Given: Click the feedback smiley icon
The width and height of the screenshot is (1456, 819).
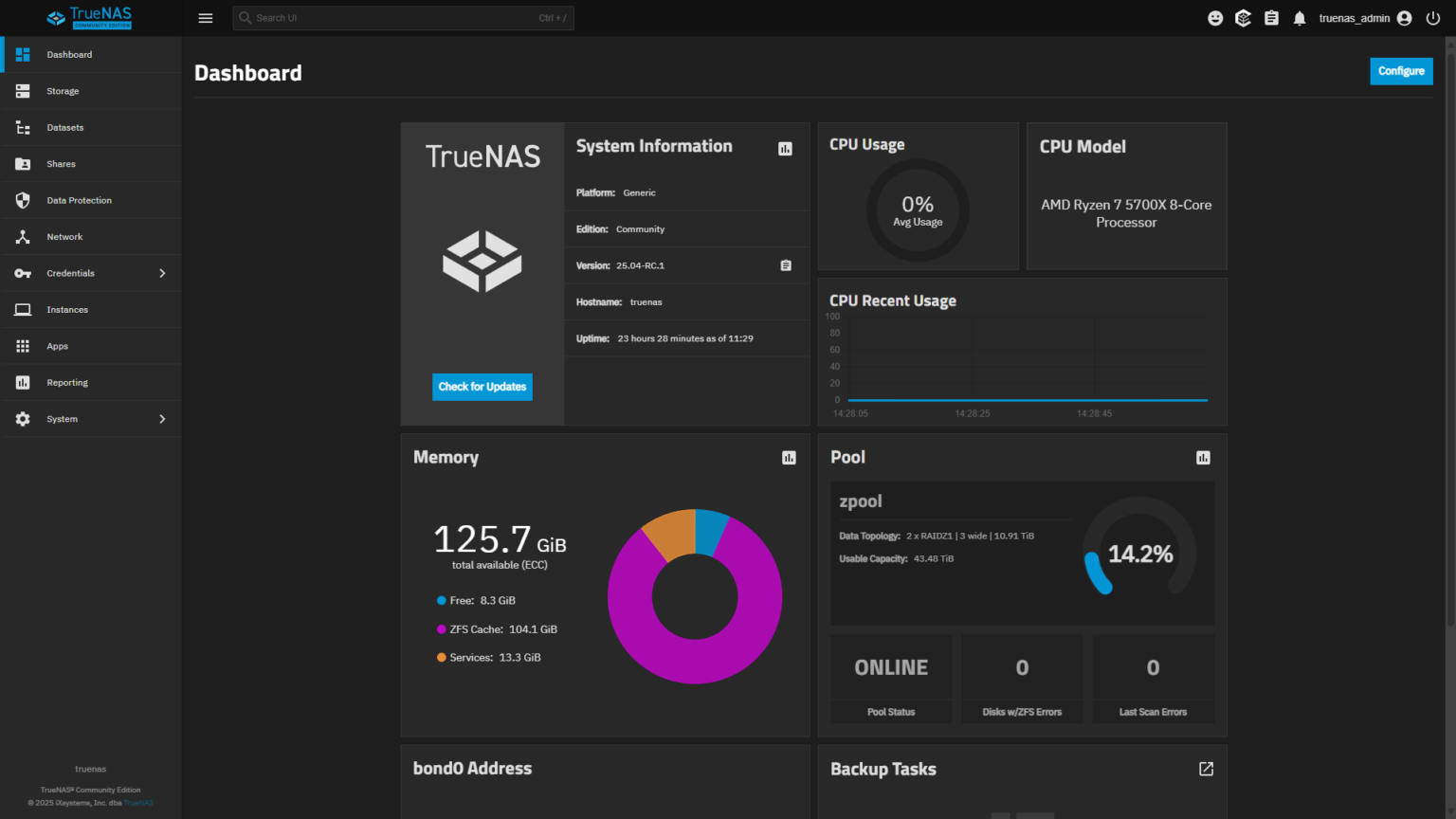Looking at the screenshot, I should (1214, 17).
